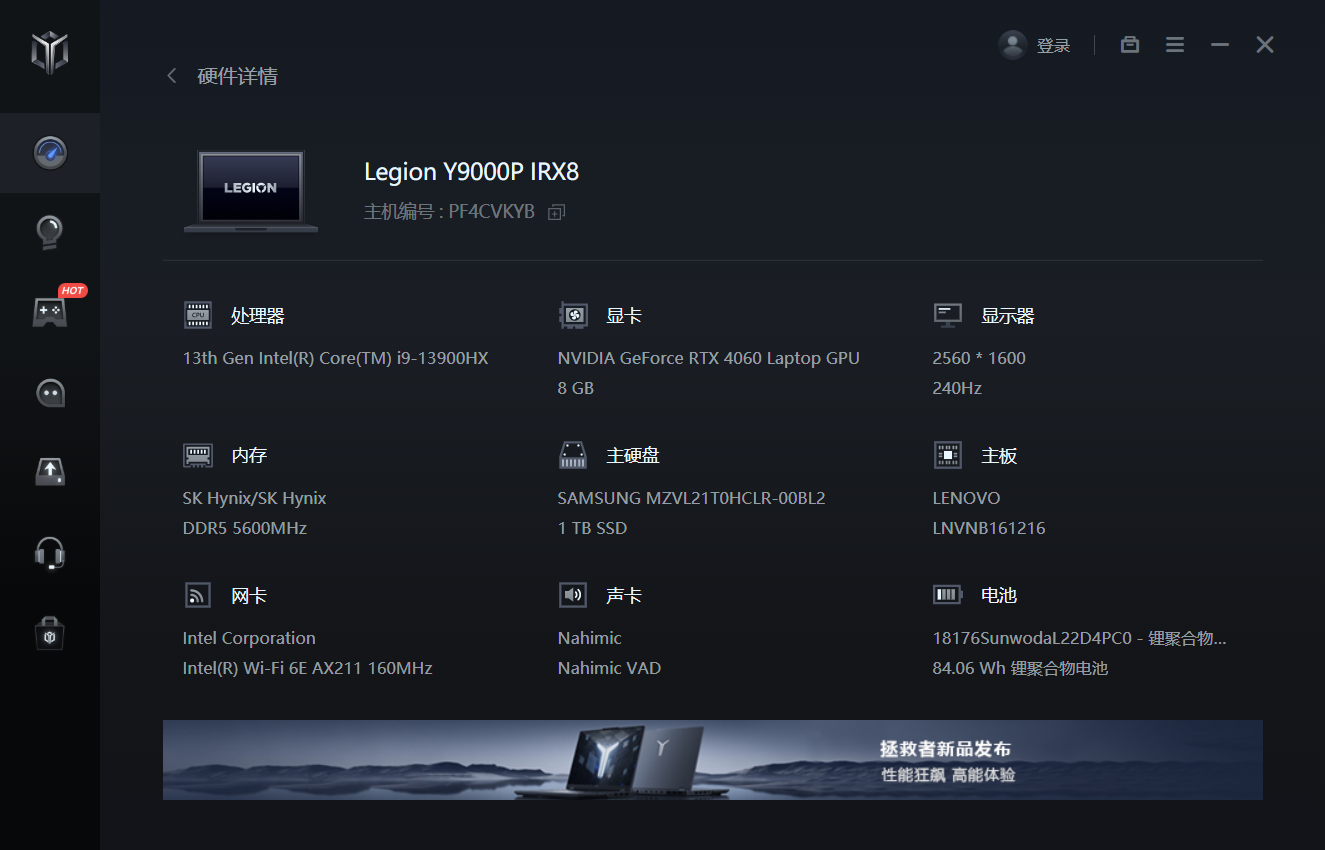Click the 硬件详情 page title
The width and height of the screenshot is (1325, 850).
(x=238, y=76)
